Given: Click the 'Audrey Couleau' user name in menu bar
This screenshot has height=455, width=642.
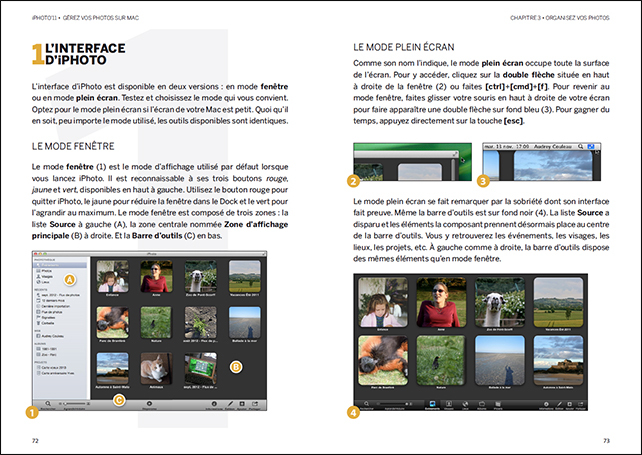Looking at the screenshot, I should 553,146.
